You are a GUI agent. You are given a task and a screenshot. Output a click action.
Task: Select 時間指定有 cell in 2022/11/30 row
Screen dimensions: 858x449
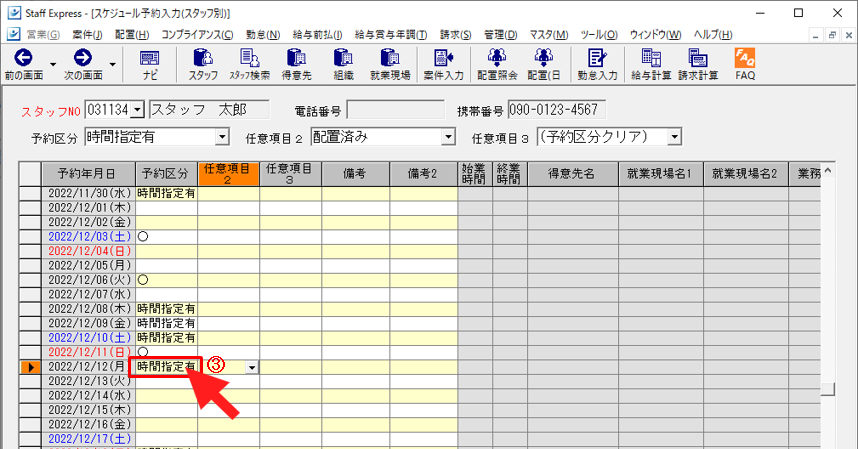coord(166,194)
